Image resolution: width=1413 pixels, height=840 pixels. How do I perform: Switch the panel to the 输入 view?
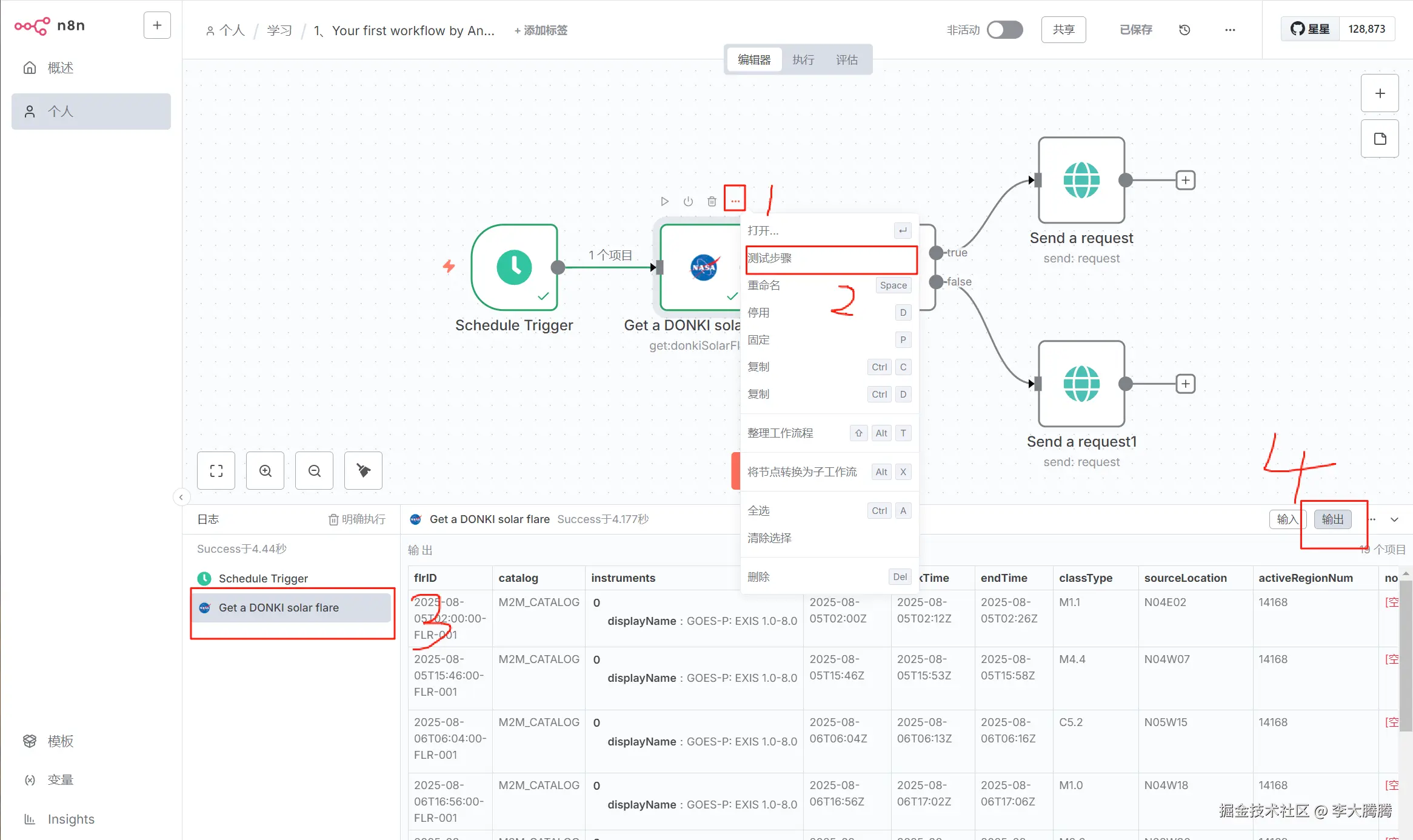tap(1286, 519)
